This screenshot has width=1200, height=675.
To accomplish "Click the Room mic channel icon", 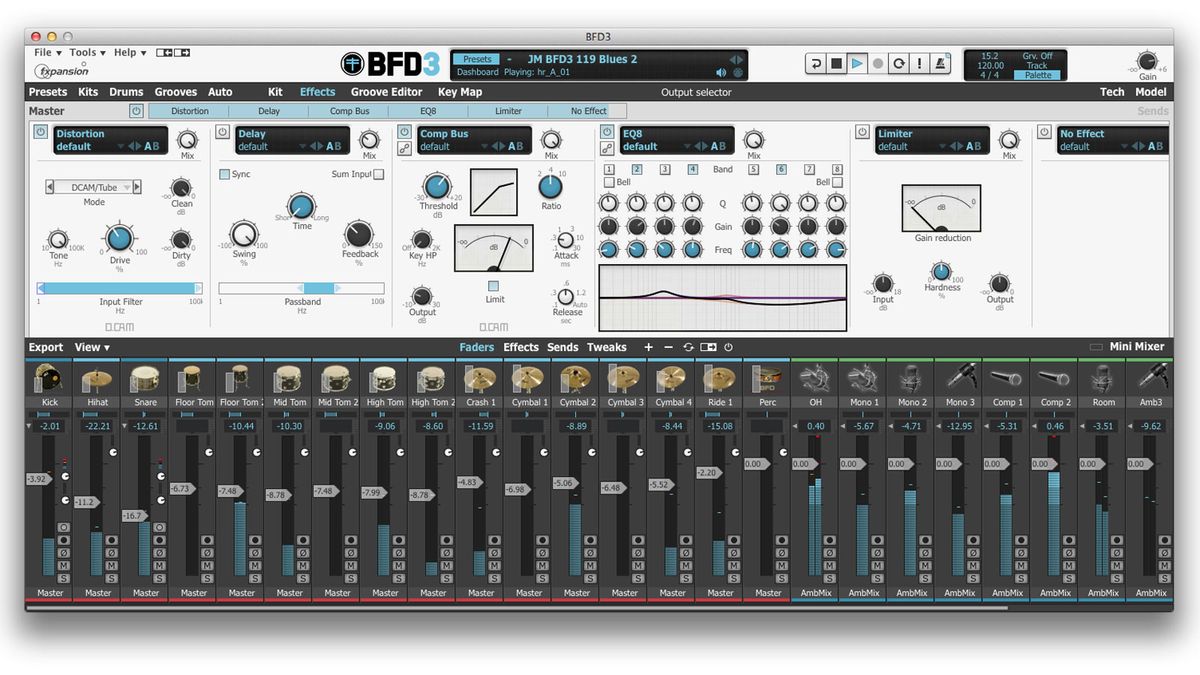I will tap(1103, 378).
